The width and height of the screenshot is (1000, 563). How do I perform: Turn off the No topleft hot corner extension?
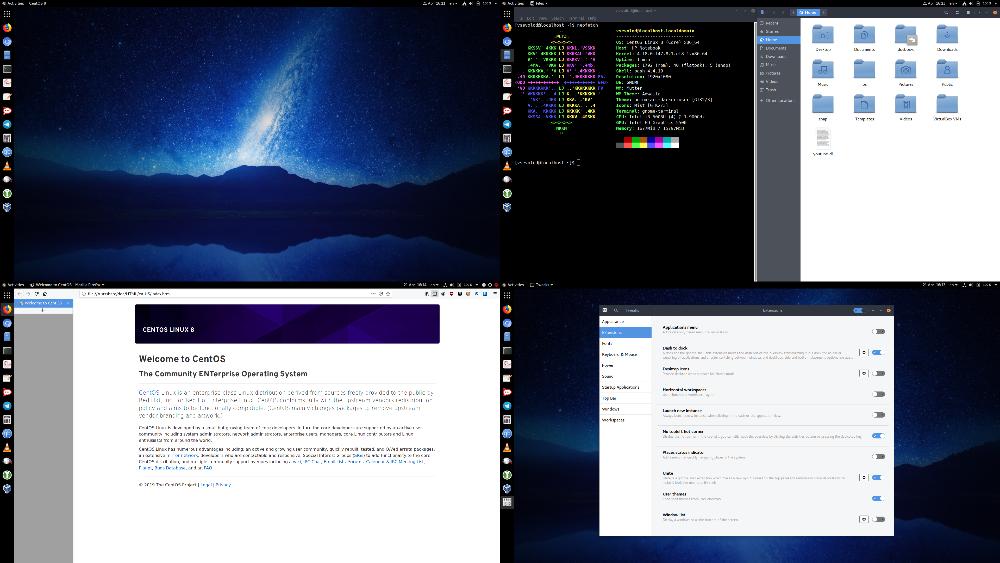click(x=878, y=436)
